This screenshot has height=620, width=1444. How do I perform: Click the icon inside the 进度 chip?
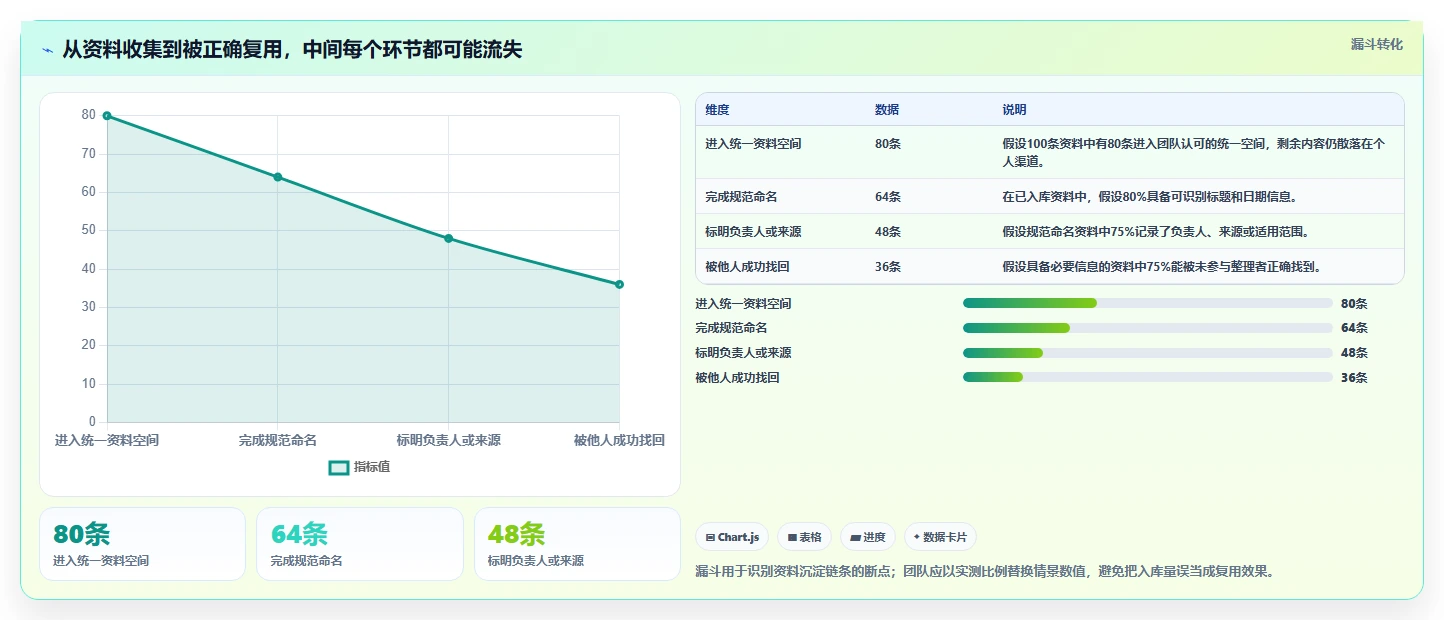pos(855,538)
